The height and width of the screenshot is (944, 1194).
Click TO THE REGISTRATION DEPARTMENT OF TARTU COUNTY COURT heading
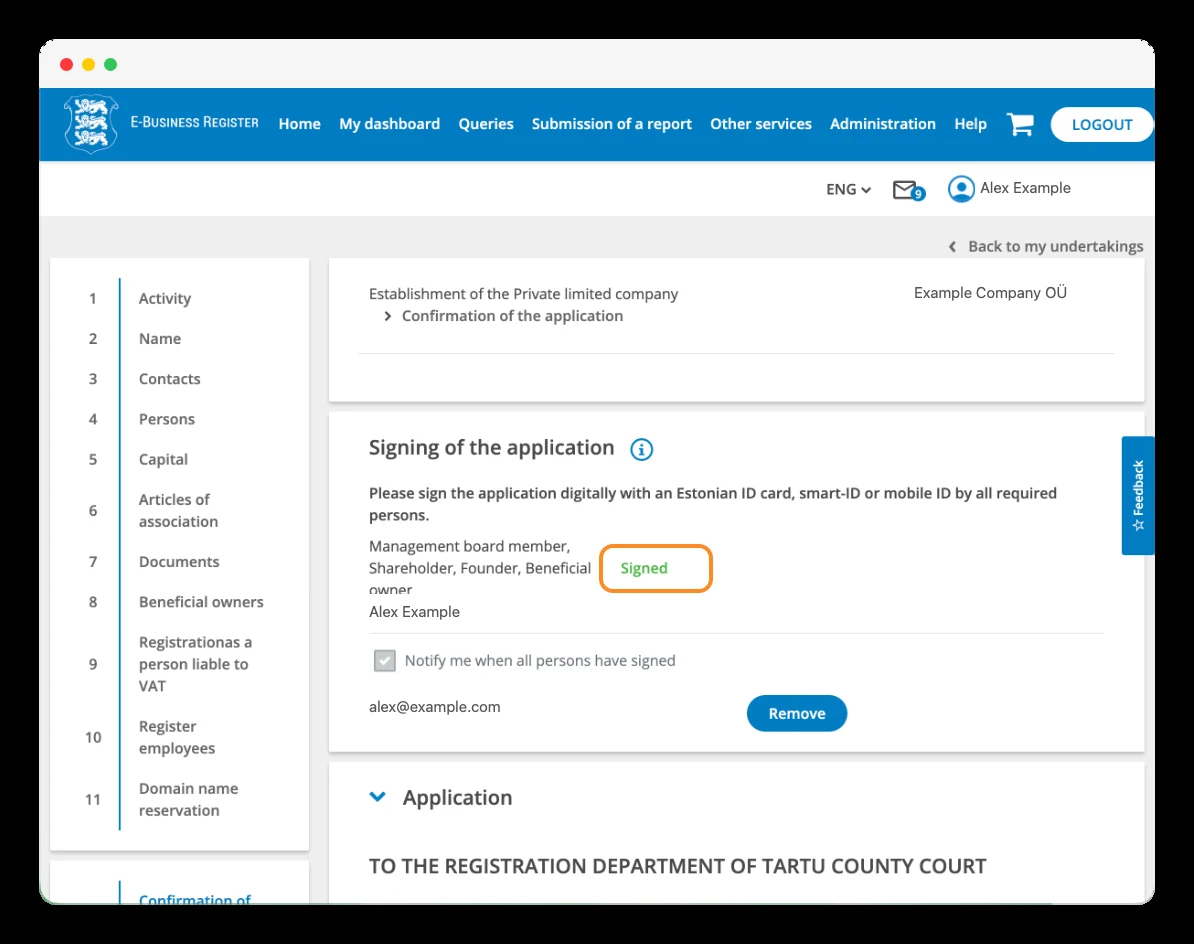coord(677,866)
